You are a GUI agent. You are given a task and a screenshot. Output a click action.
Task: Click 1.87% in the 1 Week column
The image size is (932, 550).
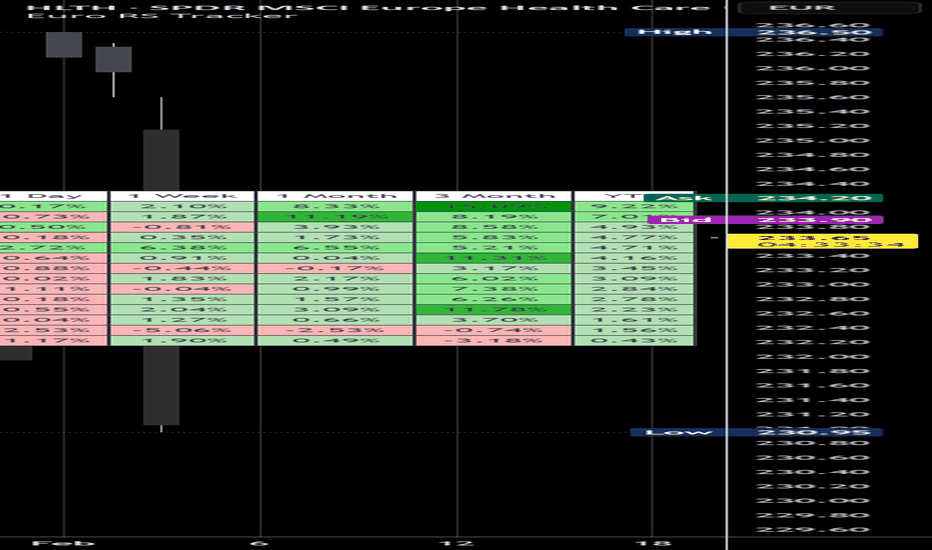(182, 216)
